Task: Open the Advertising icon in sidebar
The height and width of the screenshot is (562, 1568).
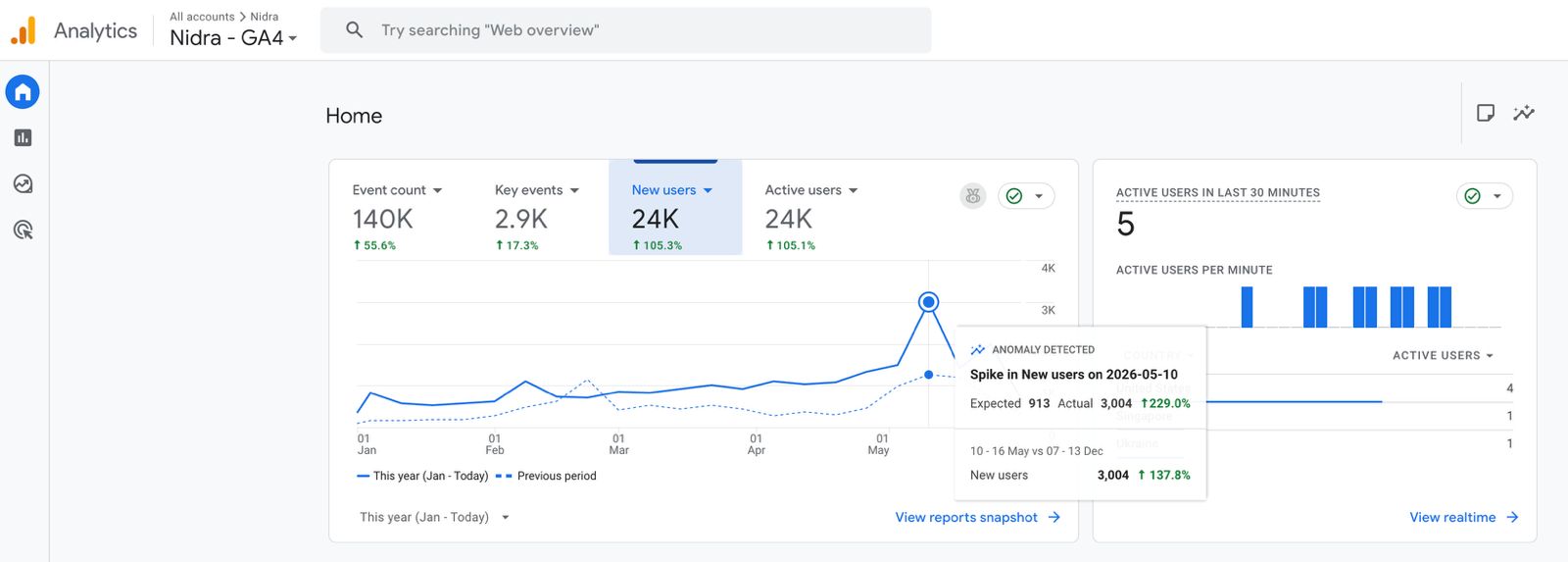Action: point(23,230)
